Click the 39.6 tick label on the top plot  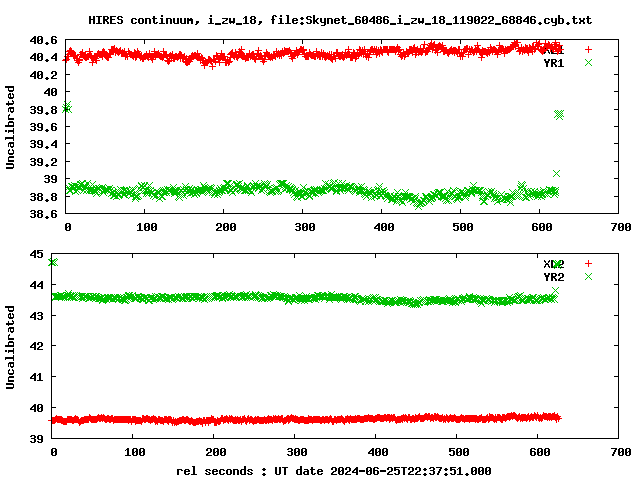[x=43, y=127]
